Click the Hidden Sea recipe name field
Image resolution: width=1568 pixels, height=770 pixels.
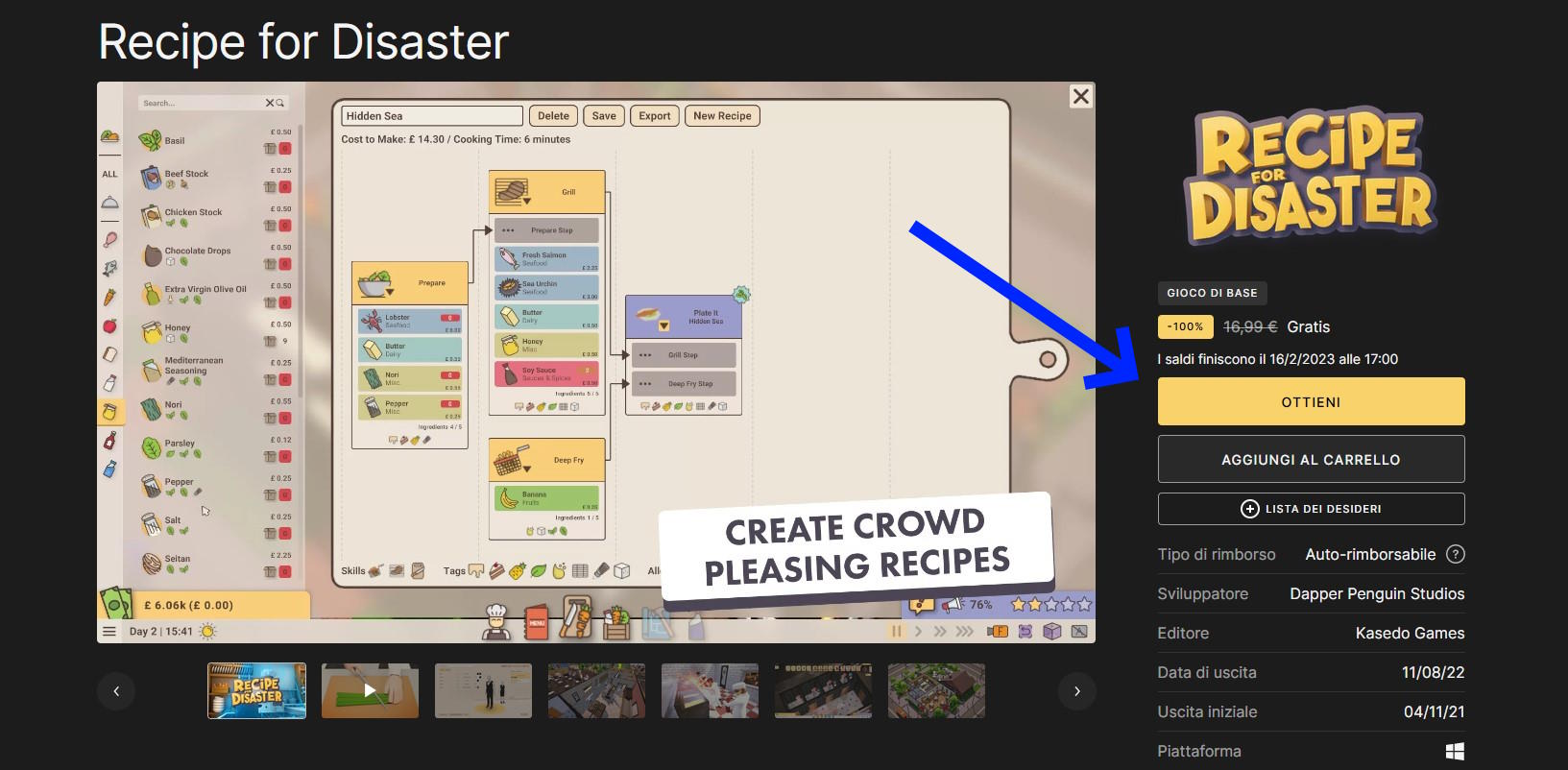(x=432, y=116)
